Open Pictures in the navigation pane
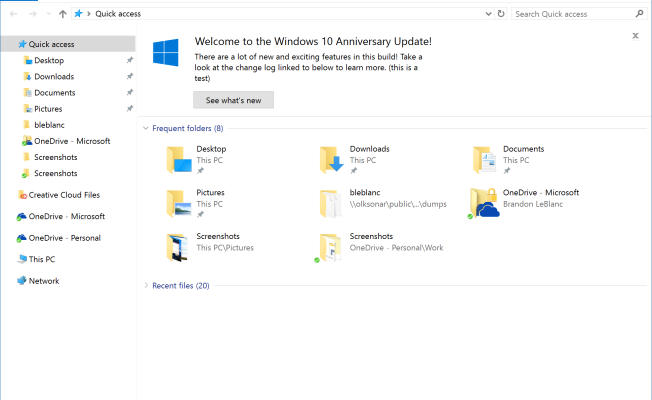Image resolution: width=652 pixels, height=400 pixels. click(x=48, y=109)
